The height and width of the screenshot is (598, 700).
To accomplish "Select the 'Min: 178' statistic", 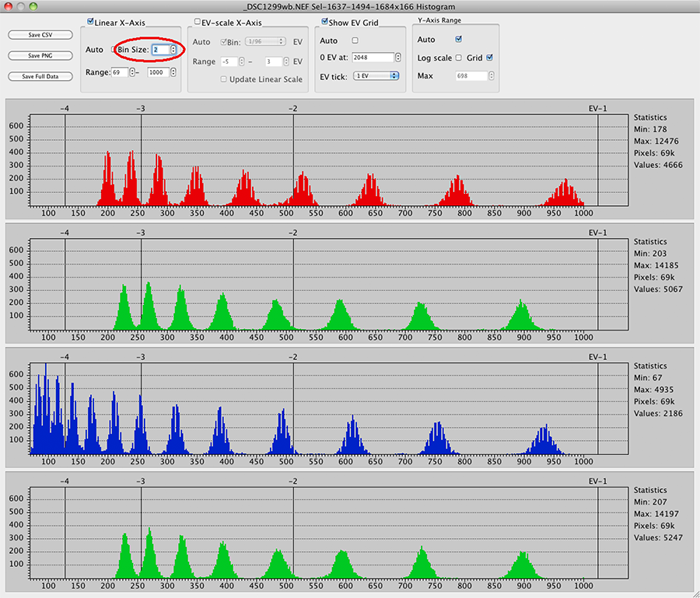I will click(650, 129).
